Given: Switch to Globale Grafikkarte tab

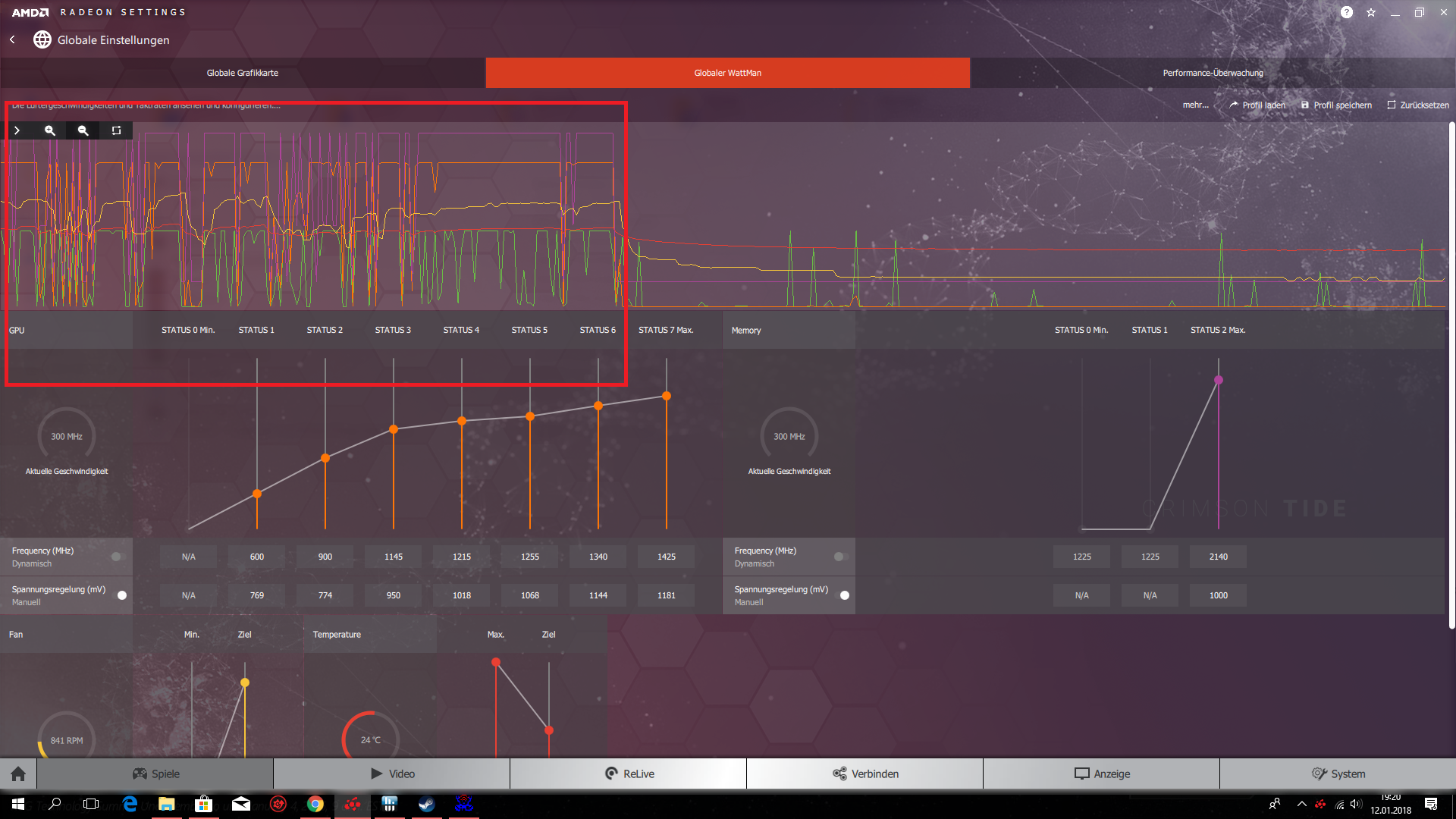Looking at the screenshot, I should [243, 73].
